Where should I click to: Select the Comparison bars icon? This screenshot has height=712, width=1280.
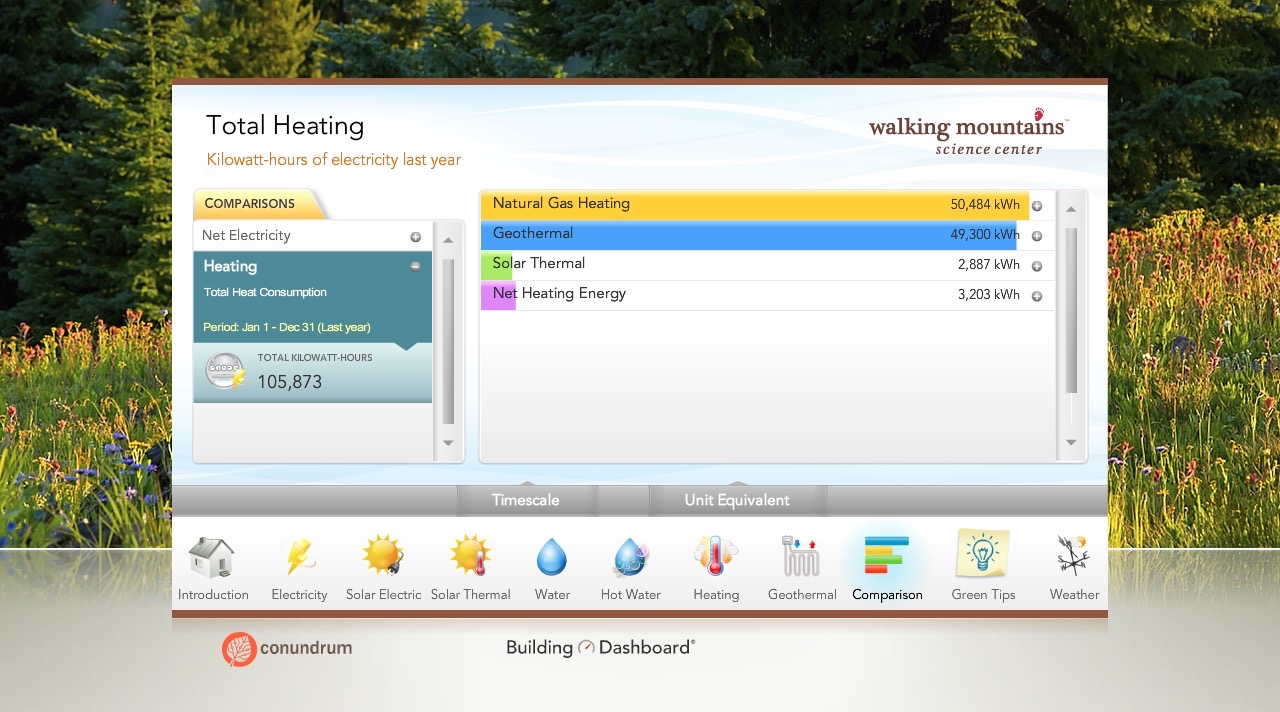[887, 556]
